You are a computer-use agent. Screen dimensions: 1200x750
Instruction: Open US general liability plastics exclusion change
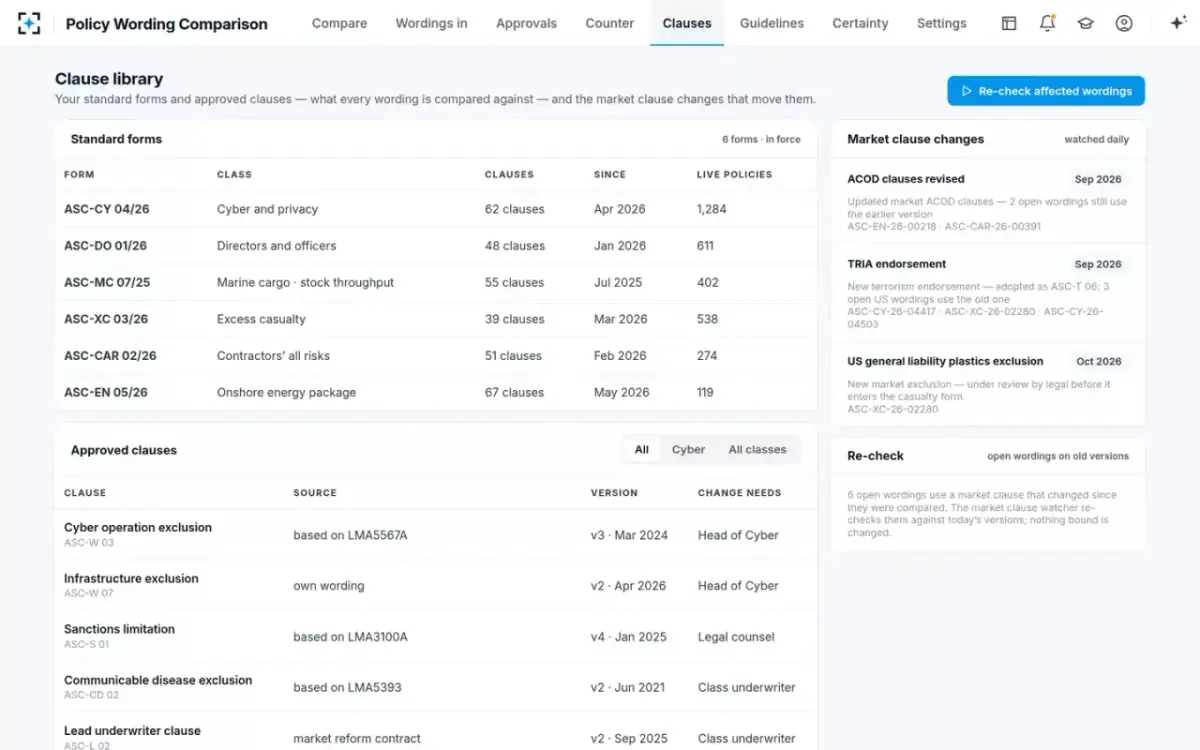[x=989, y=384]
